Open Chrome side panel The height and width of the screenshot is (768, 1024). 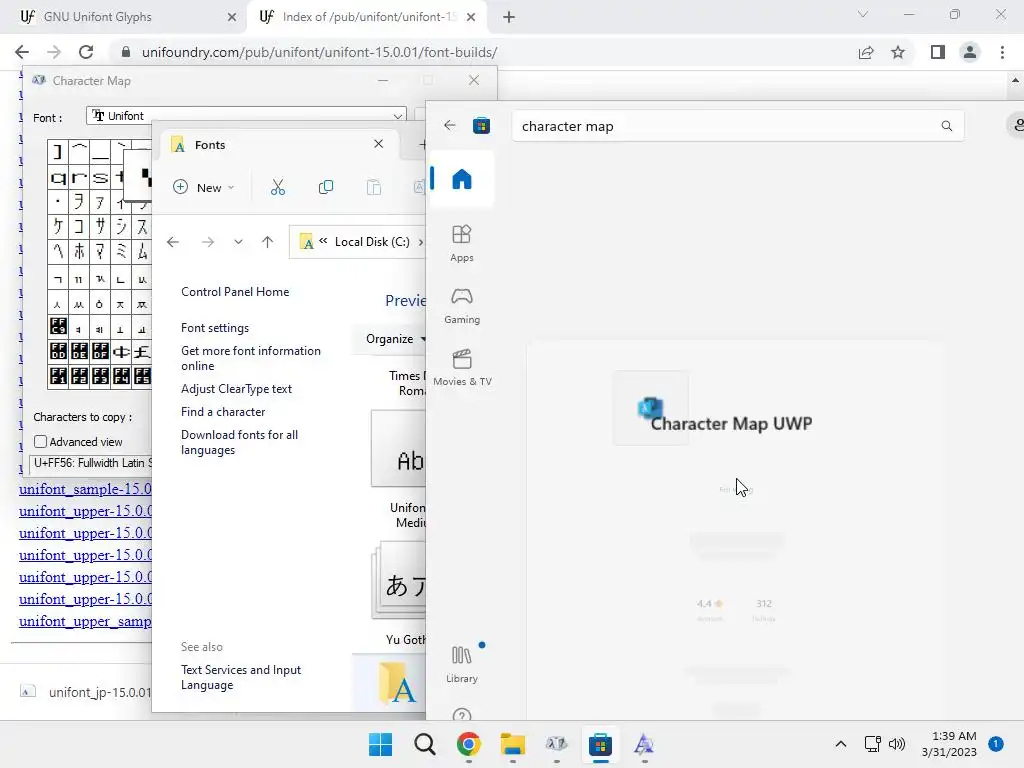click(938, 52)
